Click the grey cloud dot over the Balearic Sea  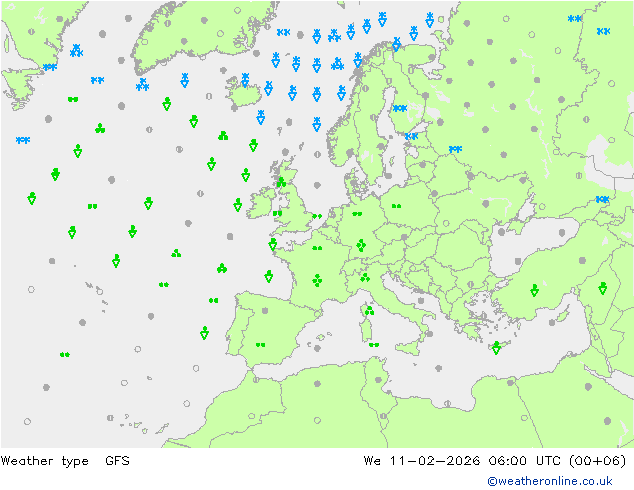click(x=317, y=348)
